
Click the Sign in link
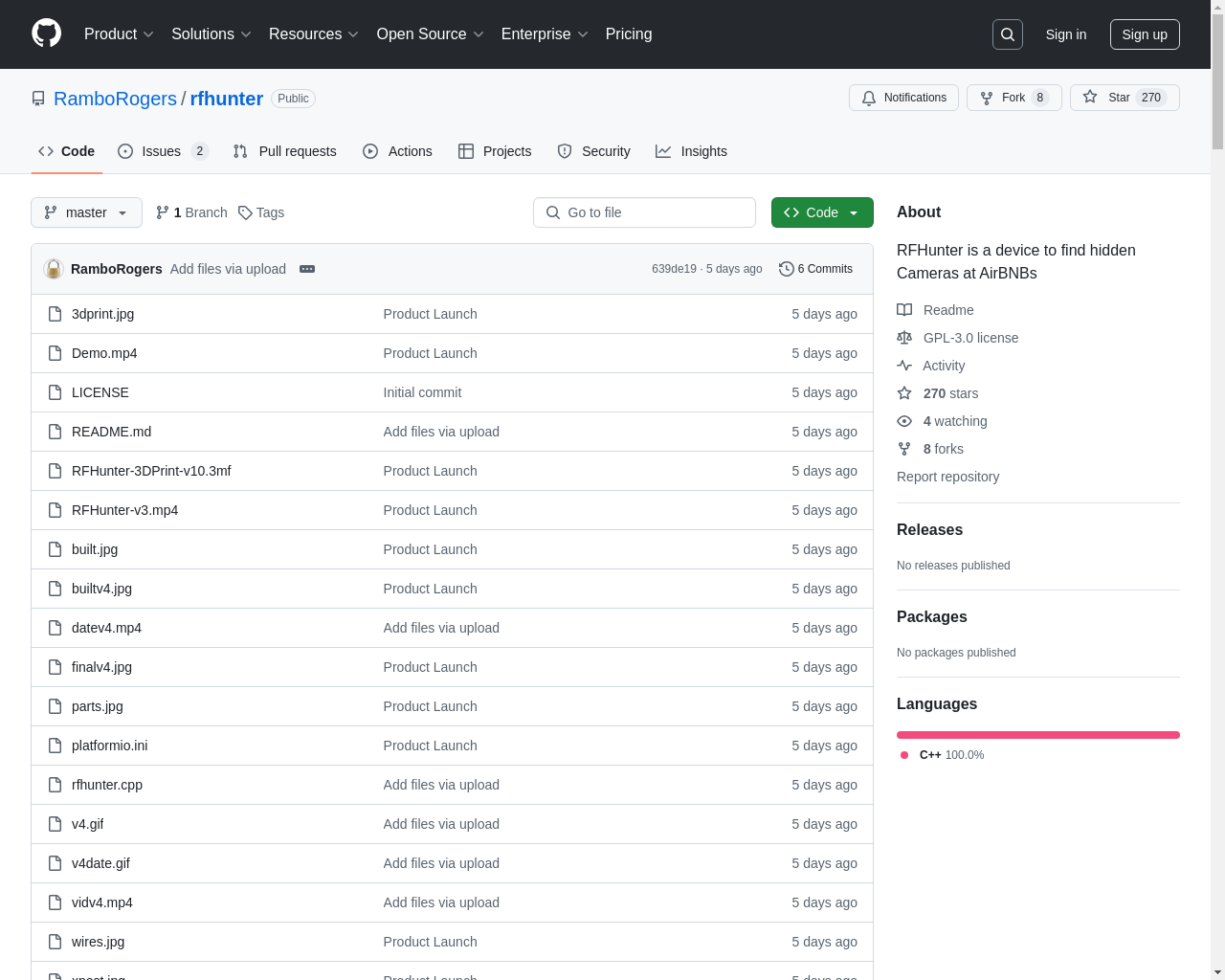[1066, 34]
